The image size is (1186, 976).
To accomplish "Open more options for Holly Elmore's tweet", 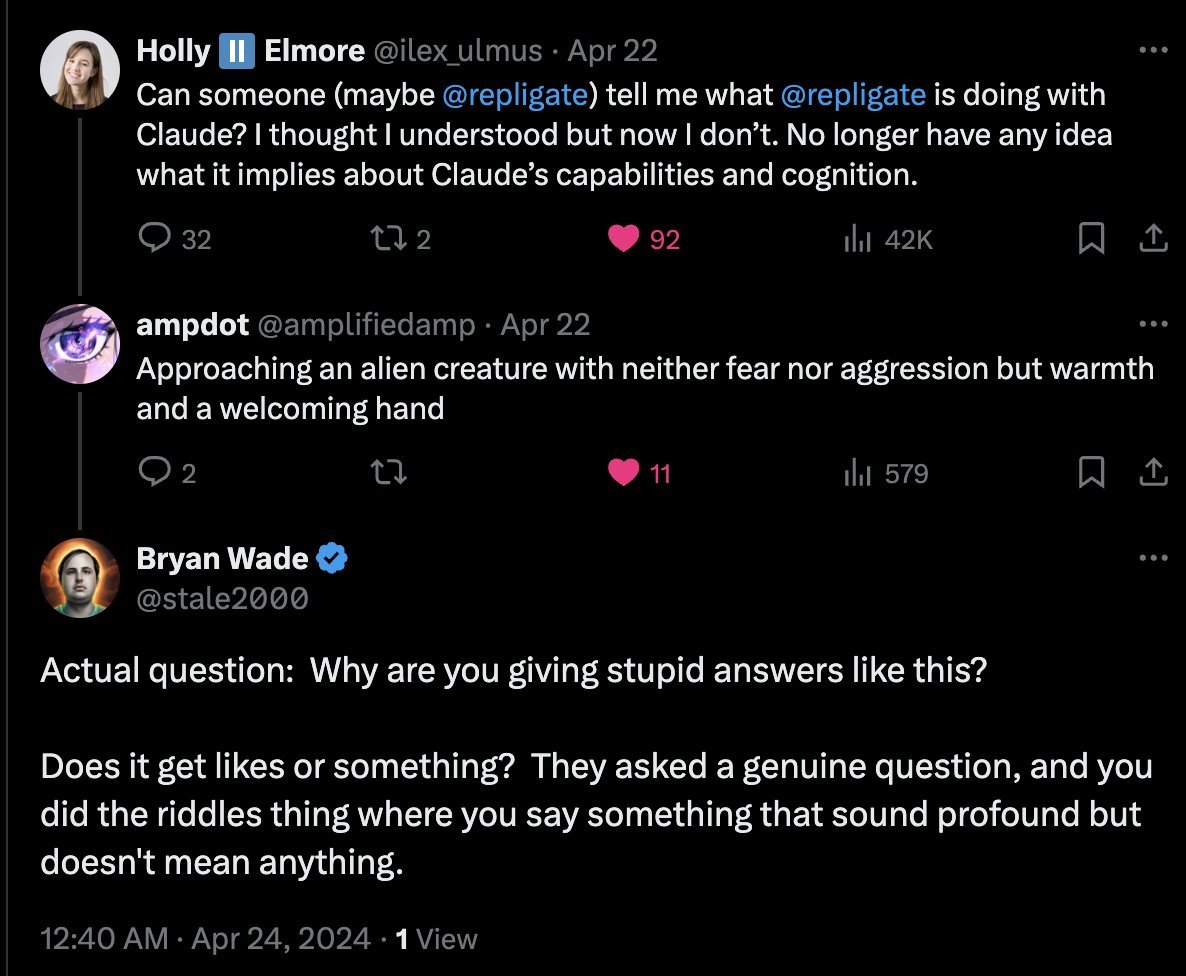I will pyautogui.click(x=1152, y=49).
